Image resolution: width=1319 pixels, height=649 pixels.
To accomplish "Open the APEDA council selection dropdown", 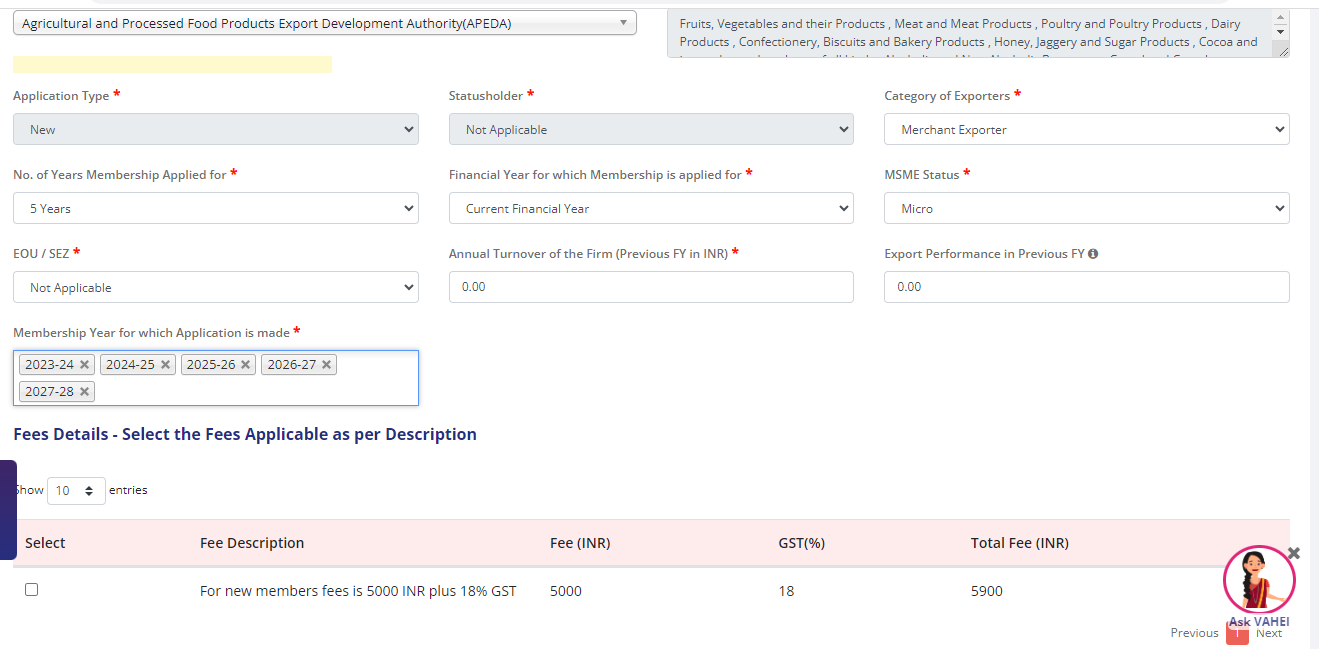I will tap(324, 23).
